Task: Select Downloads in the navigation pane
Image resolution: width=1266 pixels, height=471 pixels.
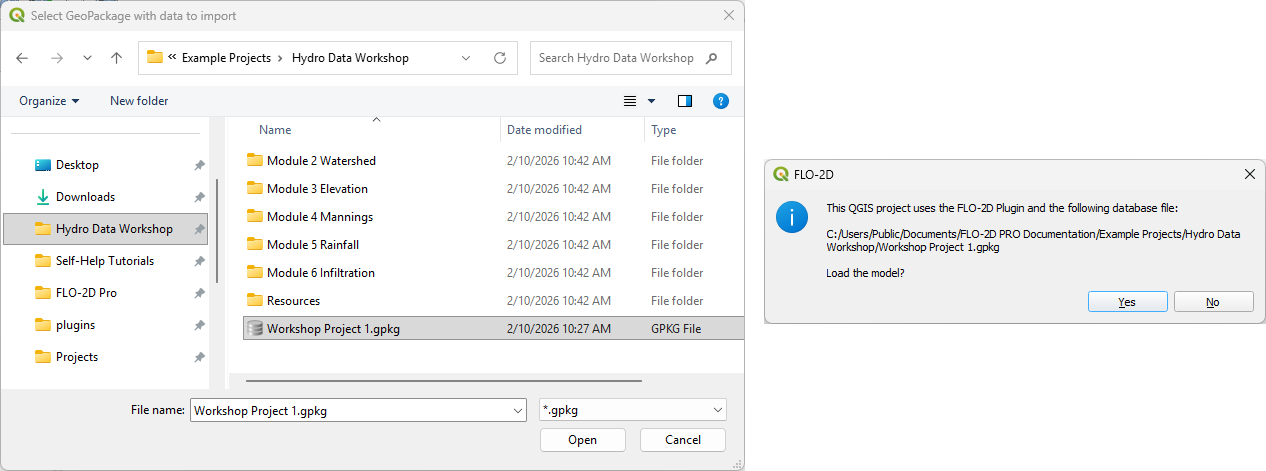Action: click(85, 197)
